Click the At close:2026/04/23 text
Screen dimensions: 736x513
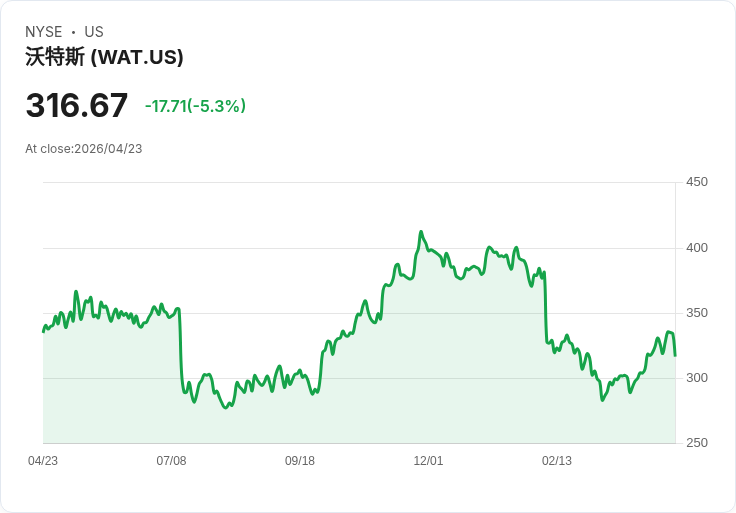[x=84, y=149]
